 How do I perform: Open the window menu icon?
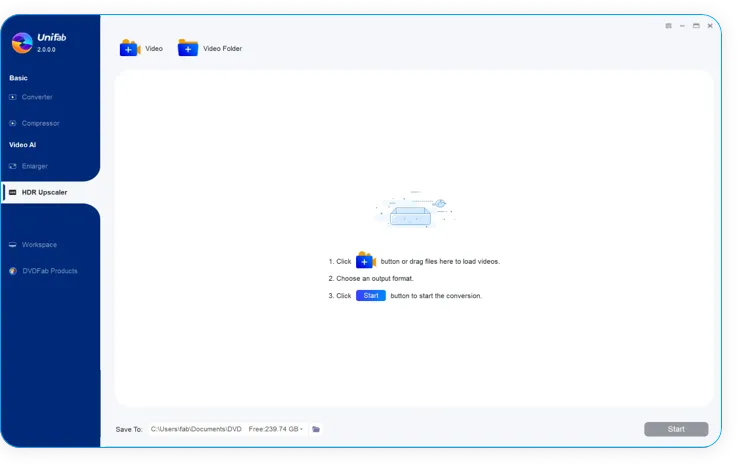coord(668,26)
